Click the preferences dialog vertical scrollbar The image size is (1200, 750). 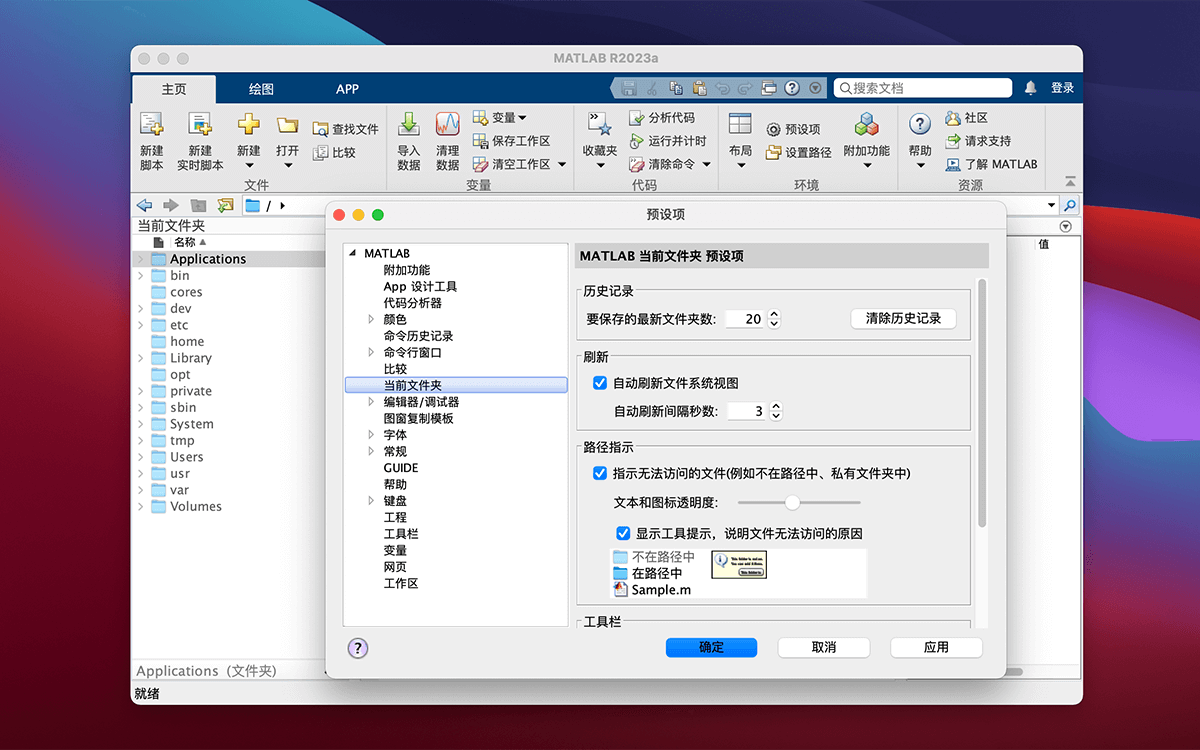tap(982, 405)
